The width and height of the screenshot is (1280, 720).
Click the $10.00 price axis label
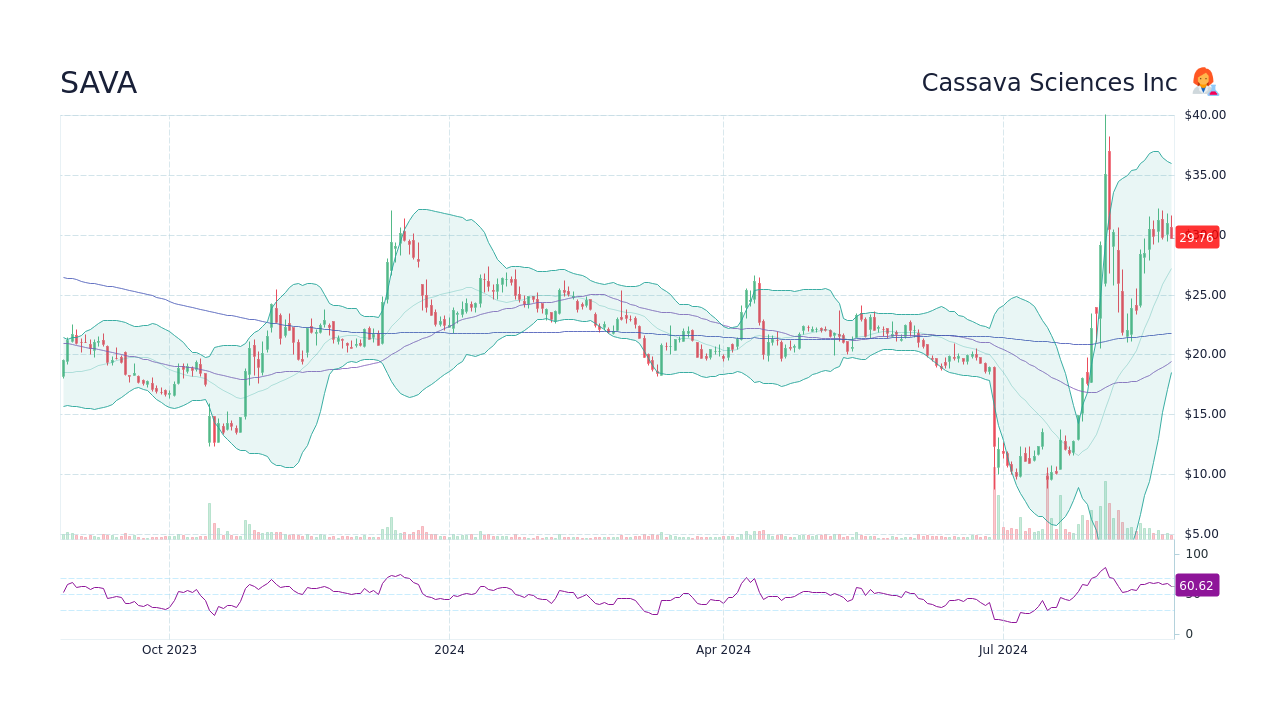click(x=1205, y=474)
